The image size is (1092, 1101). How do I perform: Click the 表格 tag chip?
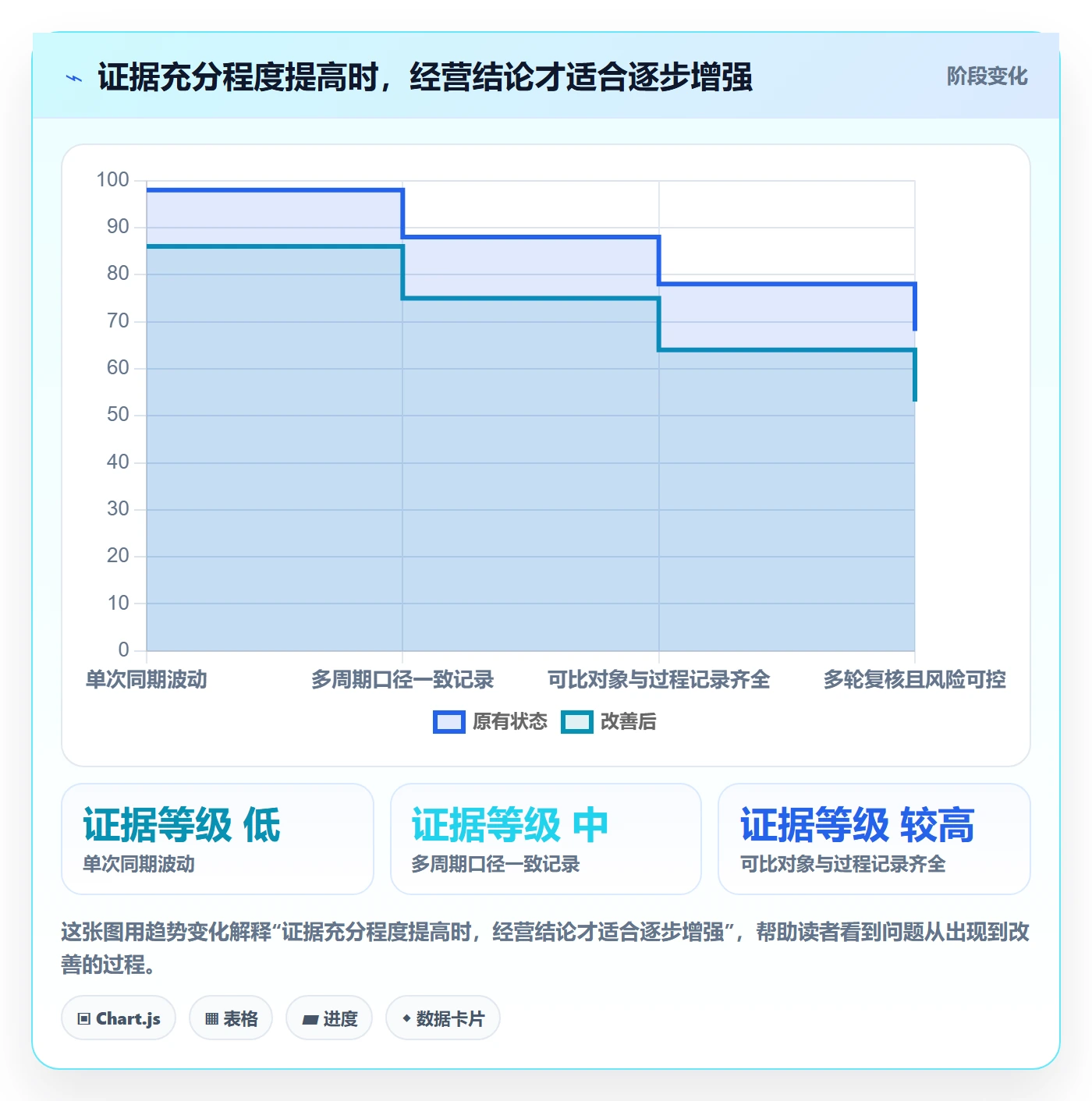(231, 1018)
